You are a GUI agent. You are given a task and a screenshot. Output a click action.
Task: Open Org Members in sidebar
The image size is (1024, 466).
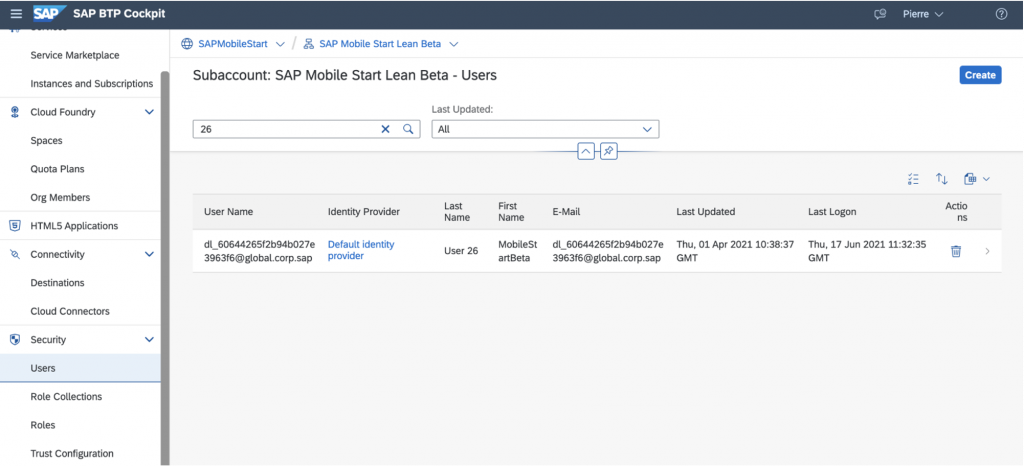coord(60,197)
